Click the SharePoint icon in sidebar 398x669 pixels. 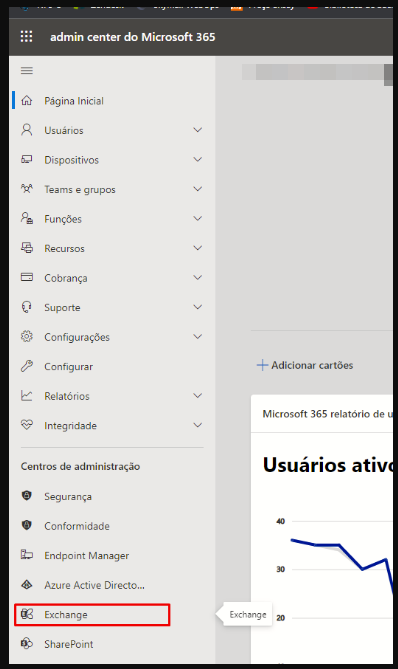coord(27,643)
